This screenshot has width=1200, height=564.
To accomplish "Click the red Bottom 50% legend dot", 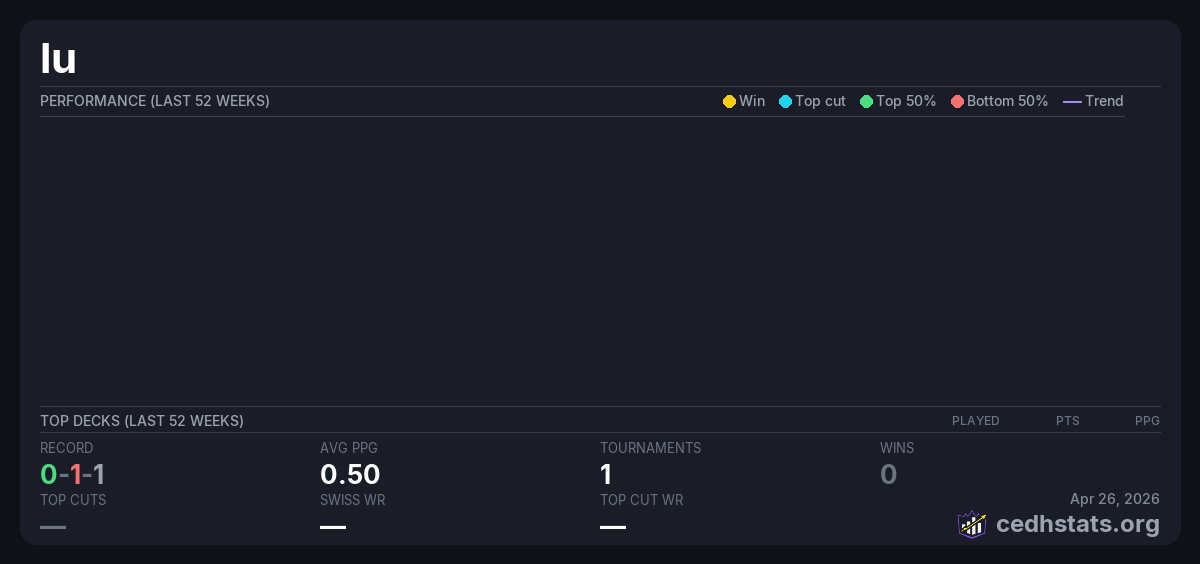I will pyautogui.click(x=957, y=101).
